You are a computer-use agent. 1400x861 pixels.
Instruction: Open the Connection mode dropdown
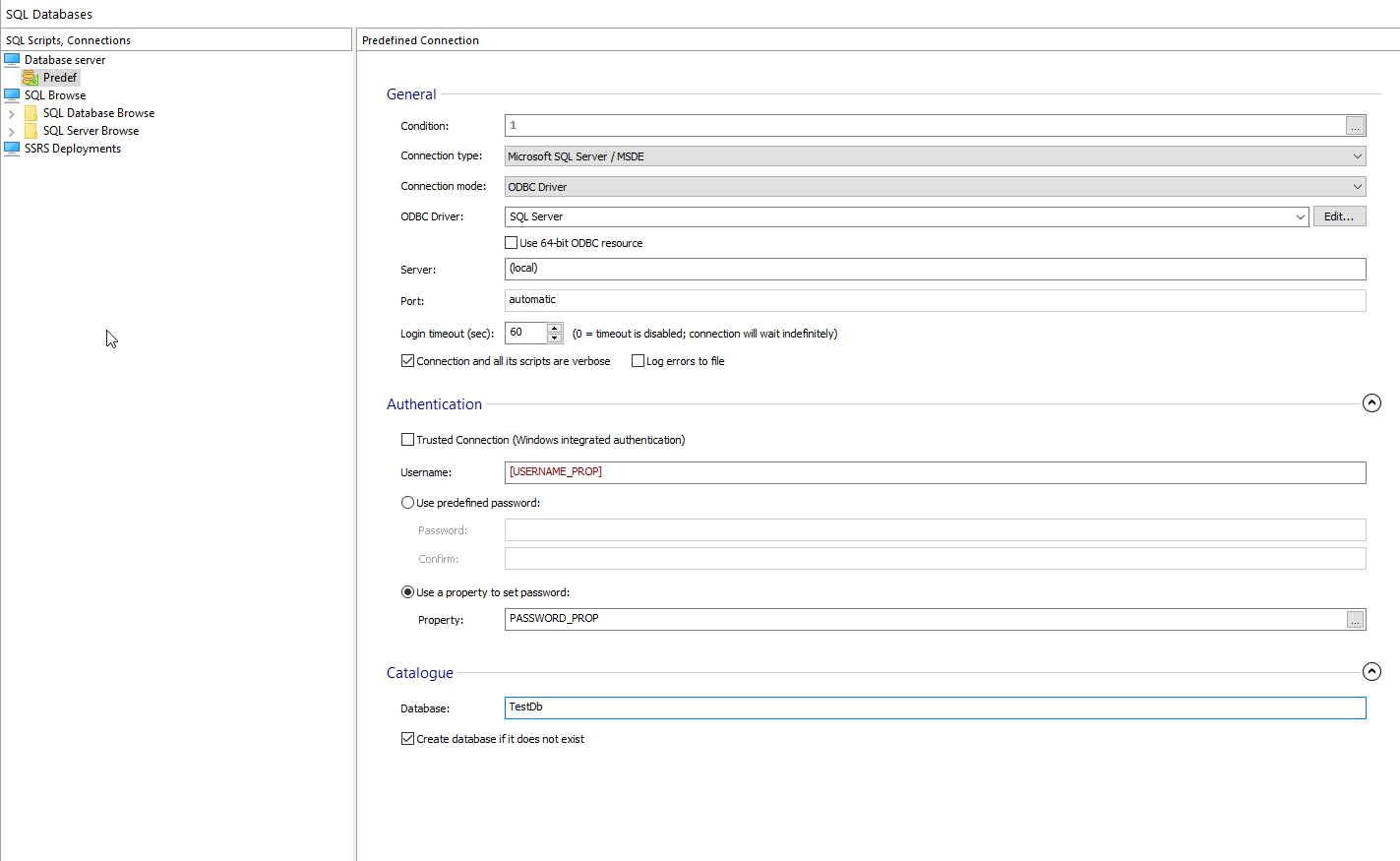1358,187
